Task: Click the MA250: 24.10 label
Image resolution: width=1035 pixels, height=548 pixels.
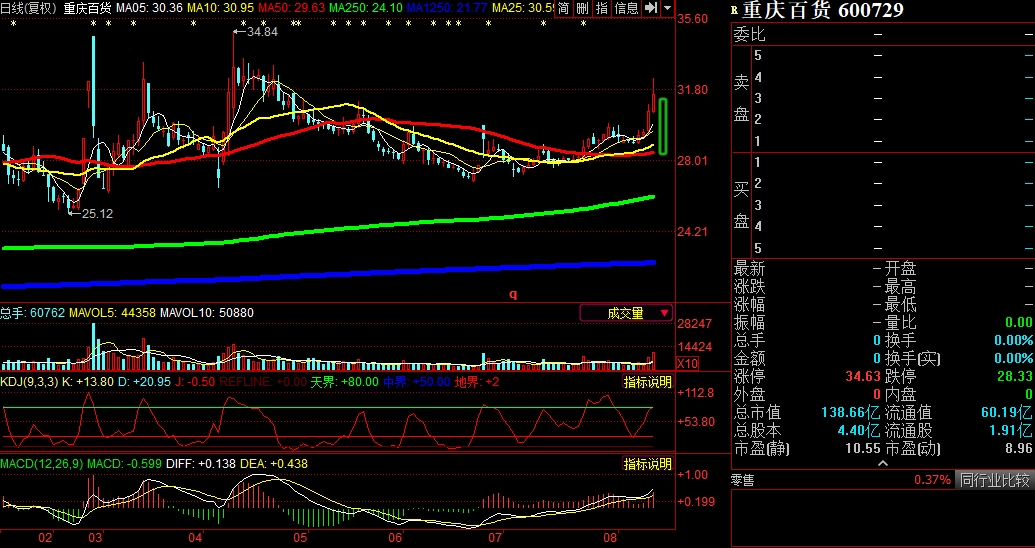Action: (366, 9)
